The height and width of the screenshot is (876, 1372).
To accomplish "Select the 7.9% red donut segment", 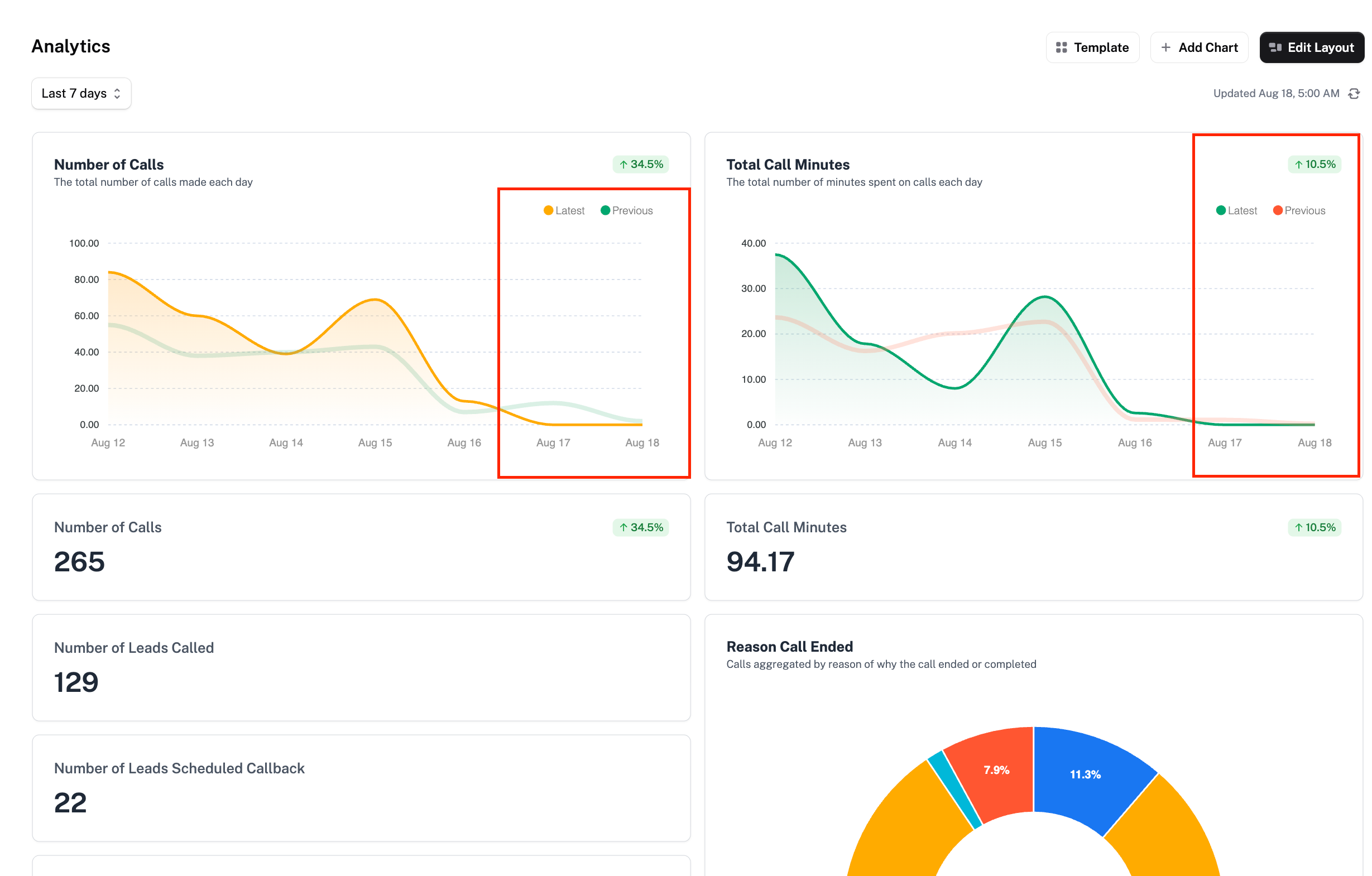I will click(x=996, y=770).
